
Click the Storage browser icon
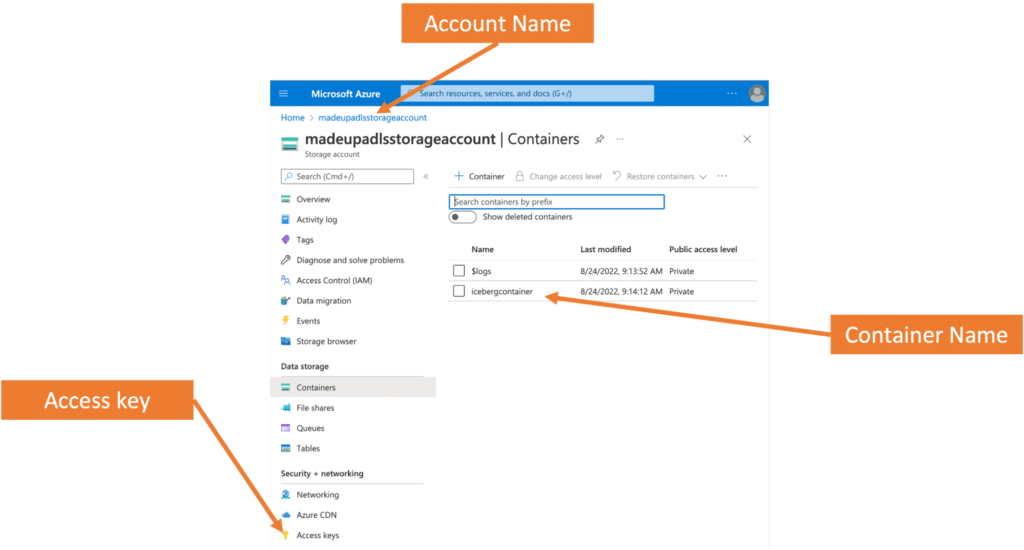[285, 341]
